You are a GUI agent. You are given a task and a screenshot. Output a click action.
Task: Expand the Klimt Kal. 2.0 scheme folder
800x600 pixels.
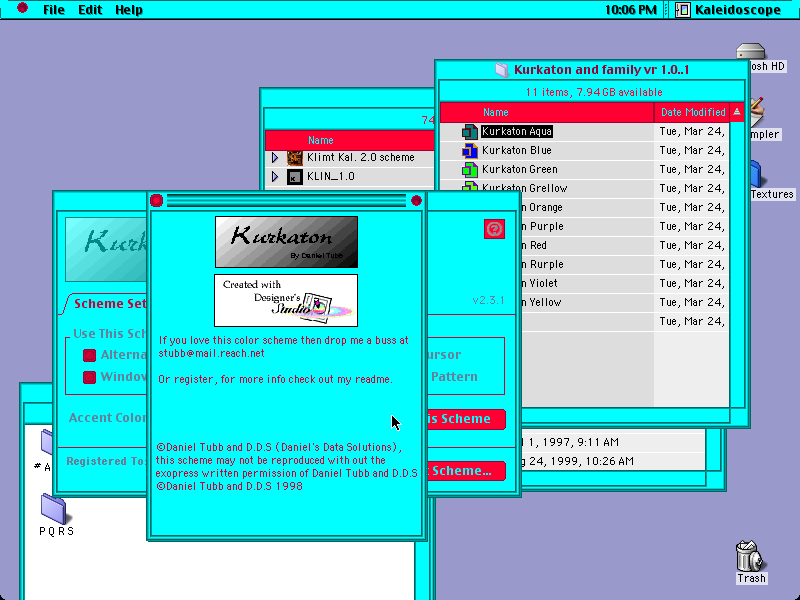coord(275,158)
